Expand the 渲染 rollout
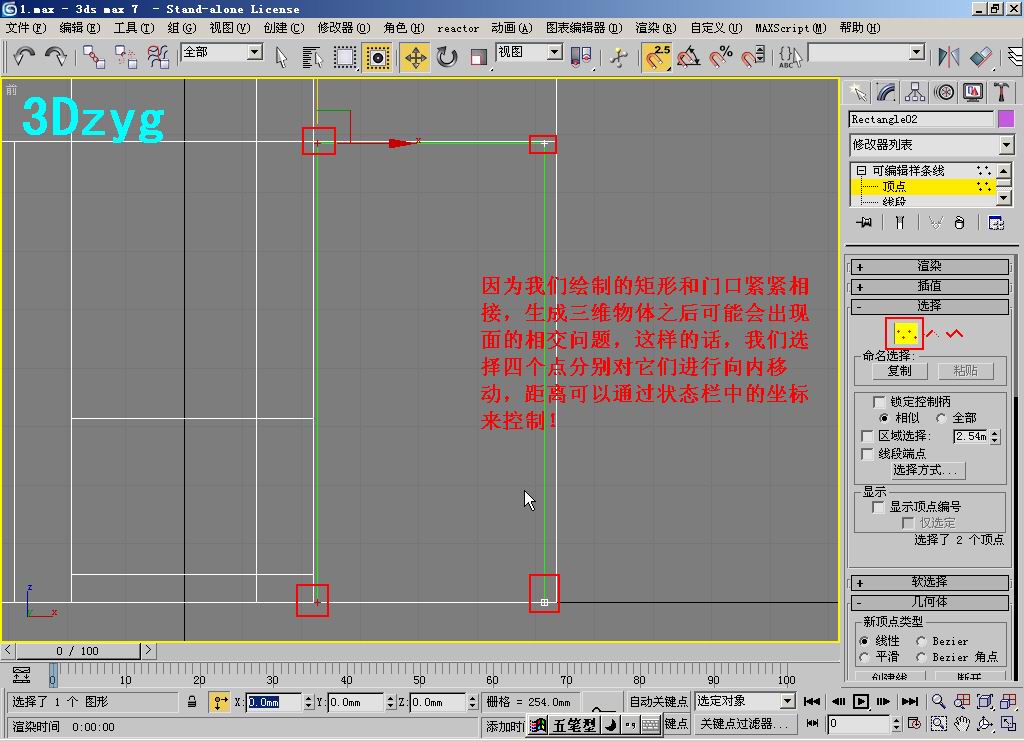 [929, 267]
